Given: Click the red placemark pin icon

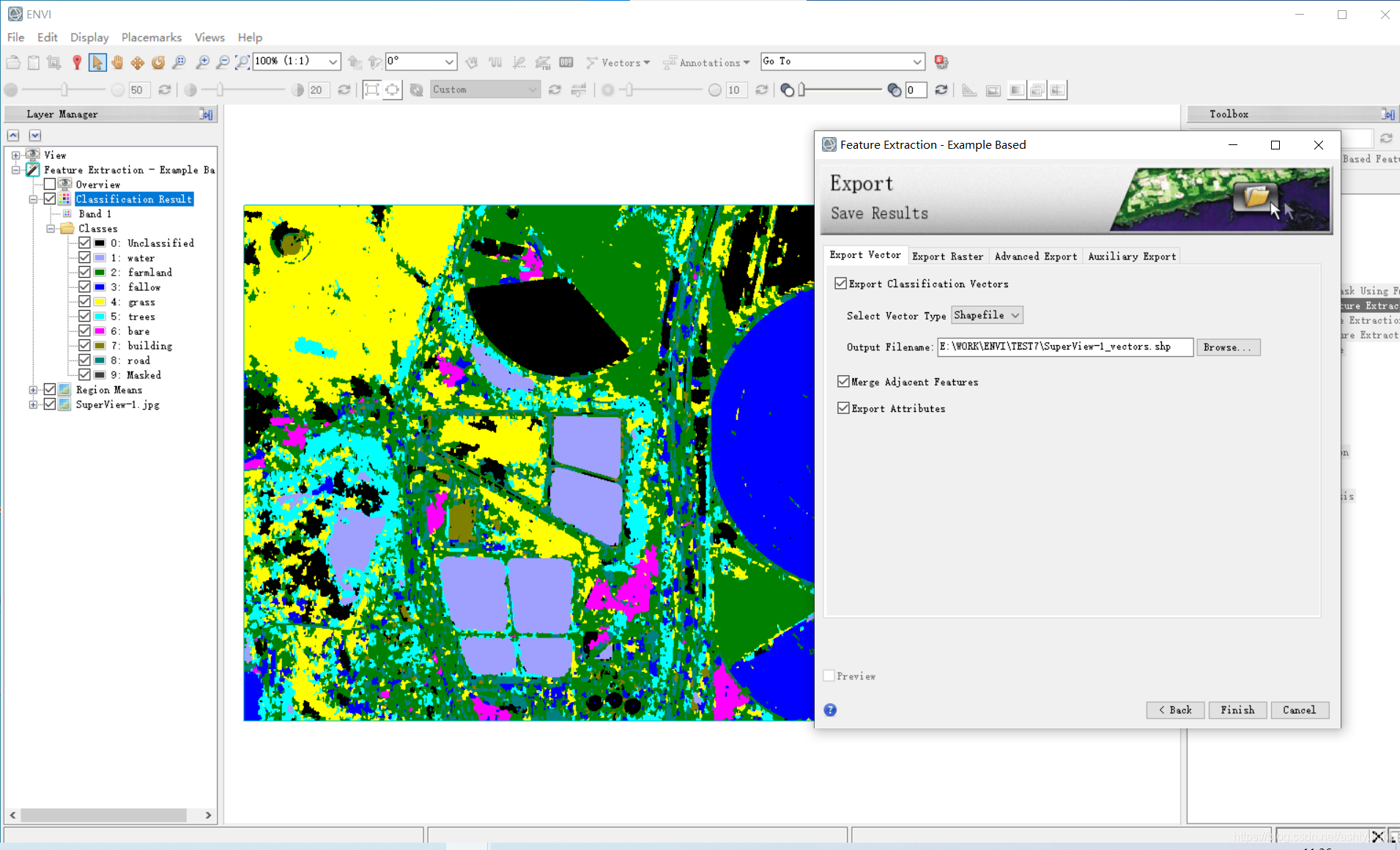Looking at the screenshot, I should click(x=76, y=62).
